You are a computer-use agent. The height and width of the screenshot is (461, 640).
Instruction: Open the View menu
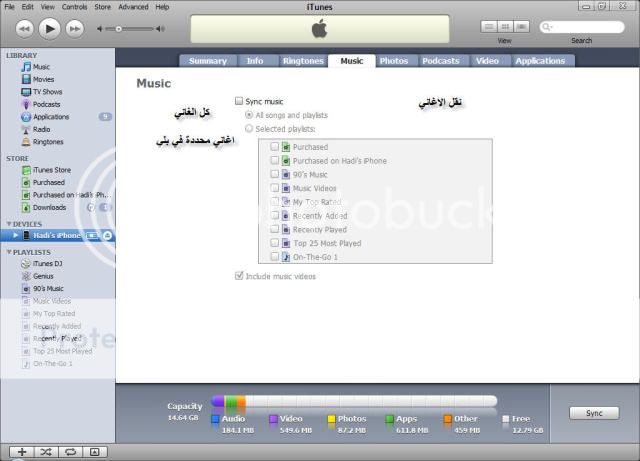[x=47, y=7]
